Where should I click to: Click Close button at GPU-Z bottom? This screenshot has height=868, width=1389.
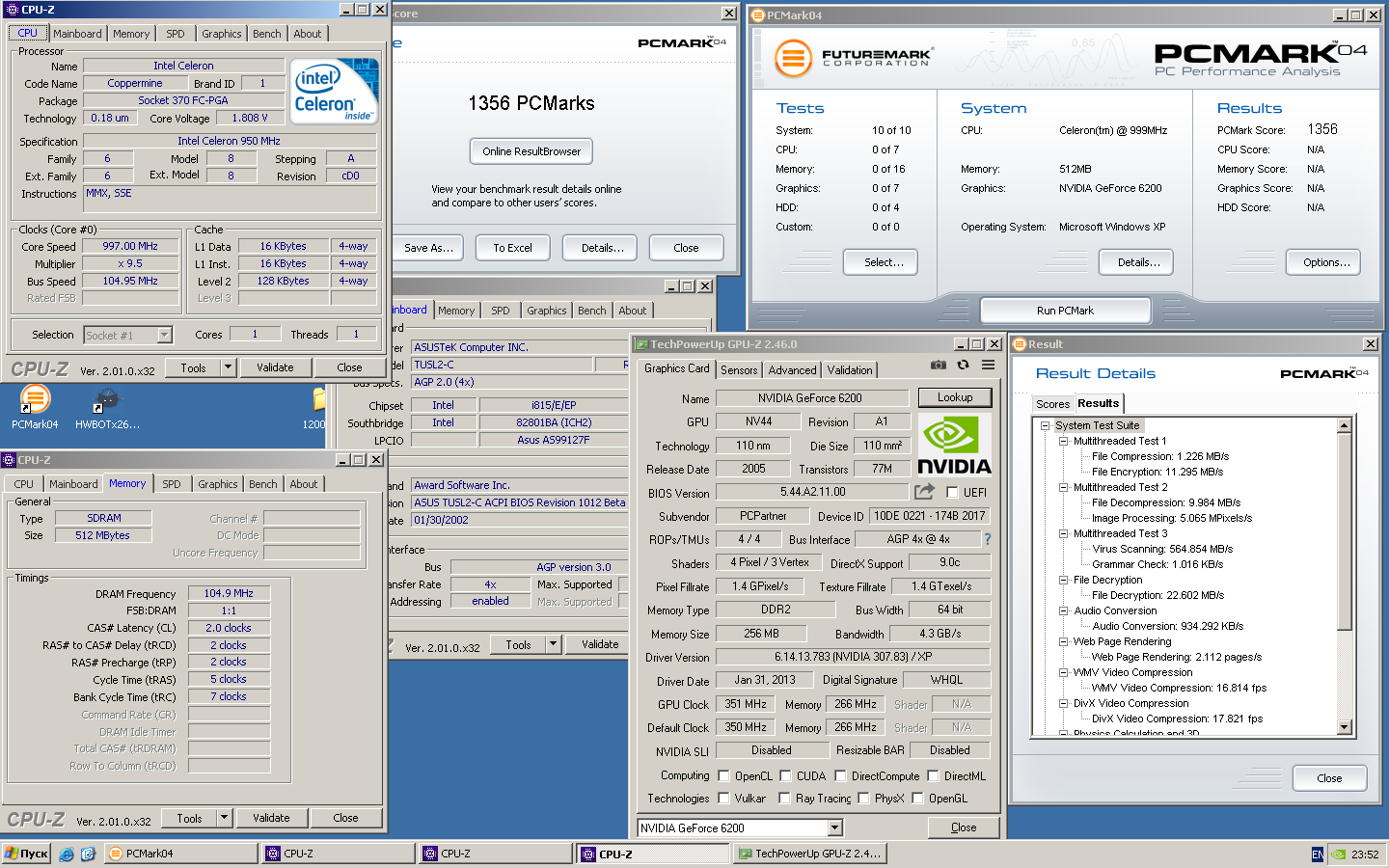964,827
